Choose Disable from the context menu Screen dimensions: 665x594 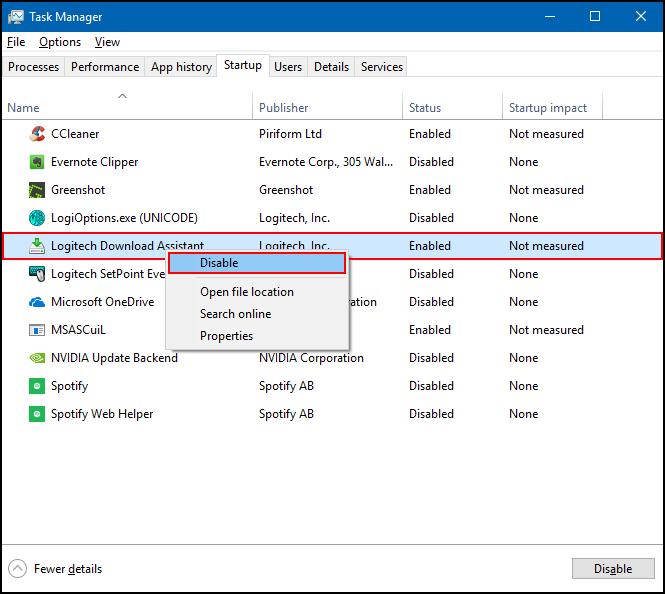tap(257, 263)
